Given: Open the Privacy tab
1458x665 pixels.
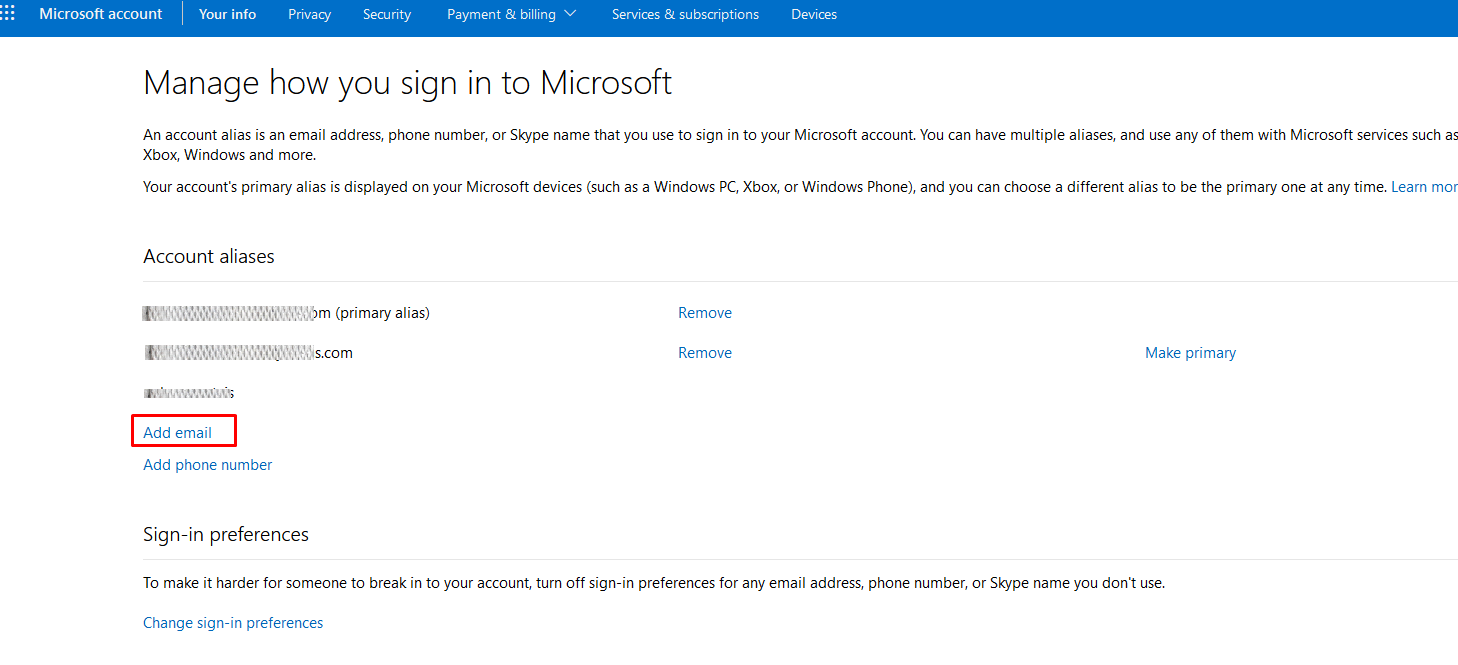Looking at the screenshot, I should (309, 14).
